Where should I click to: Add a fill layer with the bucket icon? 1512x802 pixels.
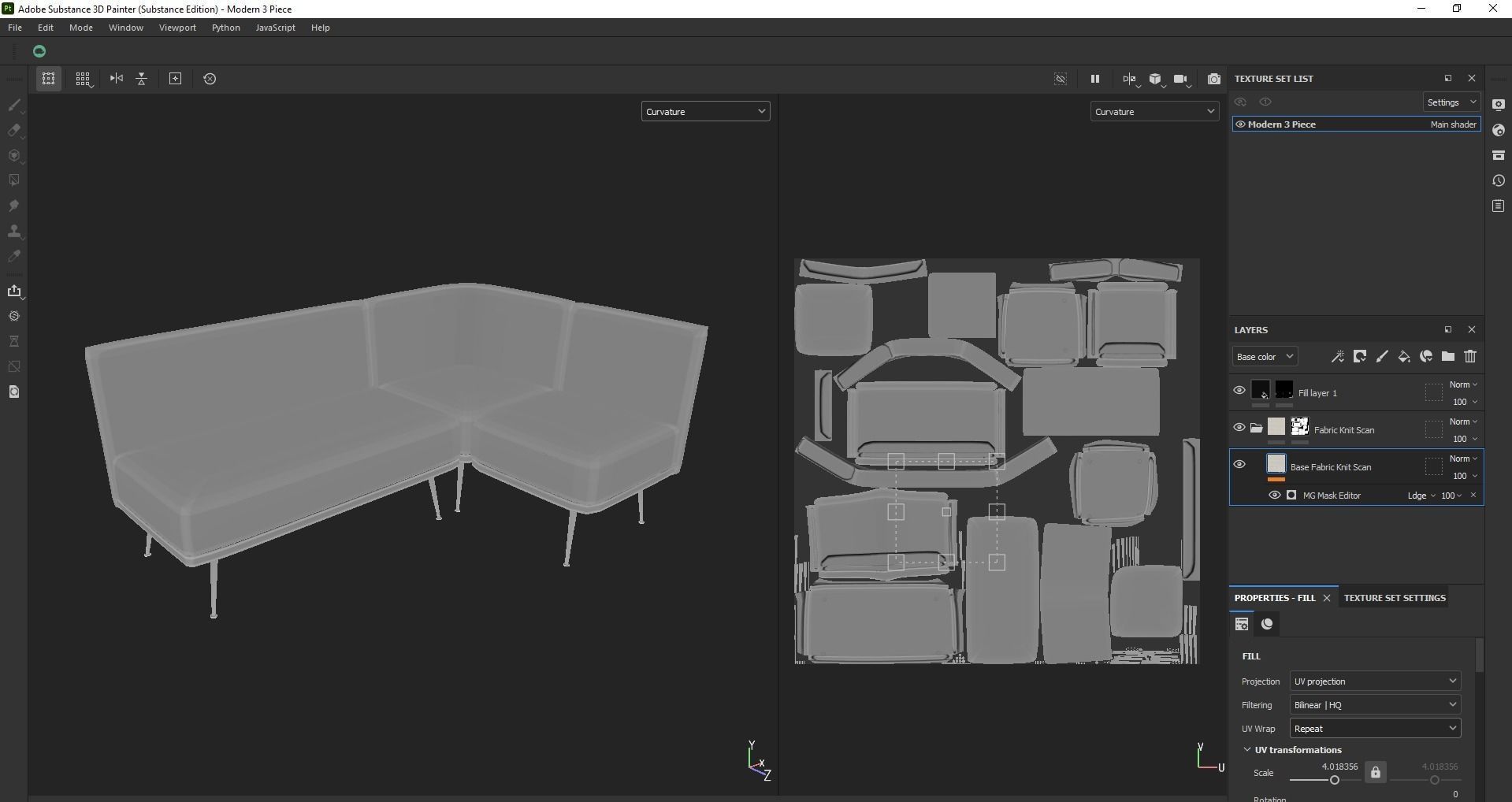pos(1404,357)
